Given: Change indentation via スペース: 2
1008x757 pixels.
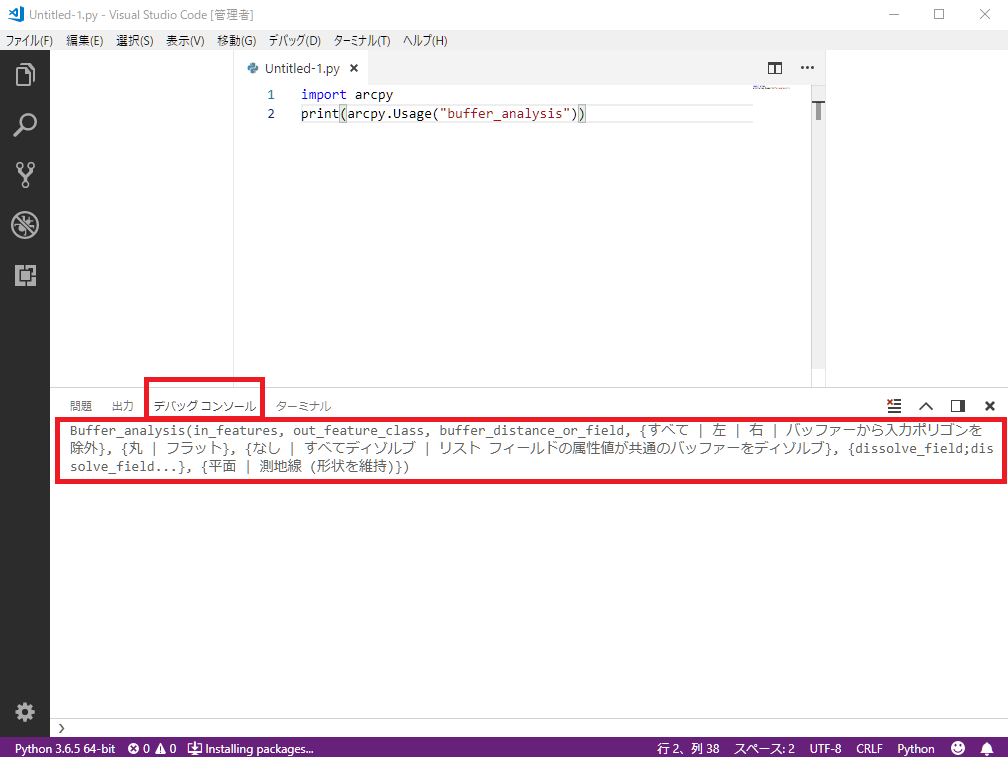Looking at the screenshot, I should [764, 749].
